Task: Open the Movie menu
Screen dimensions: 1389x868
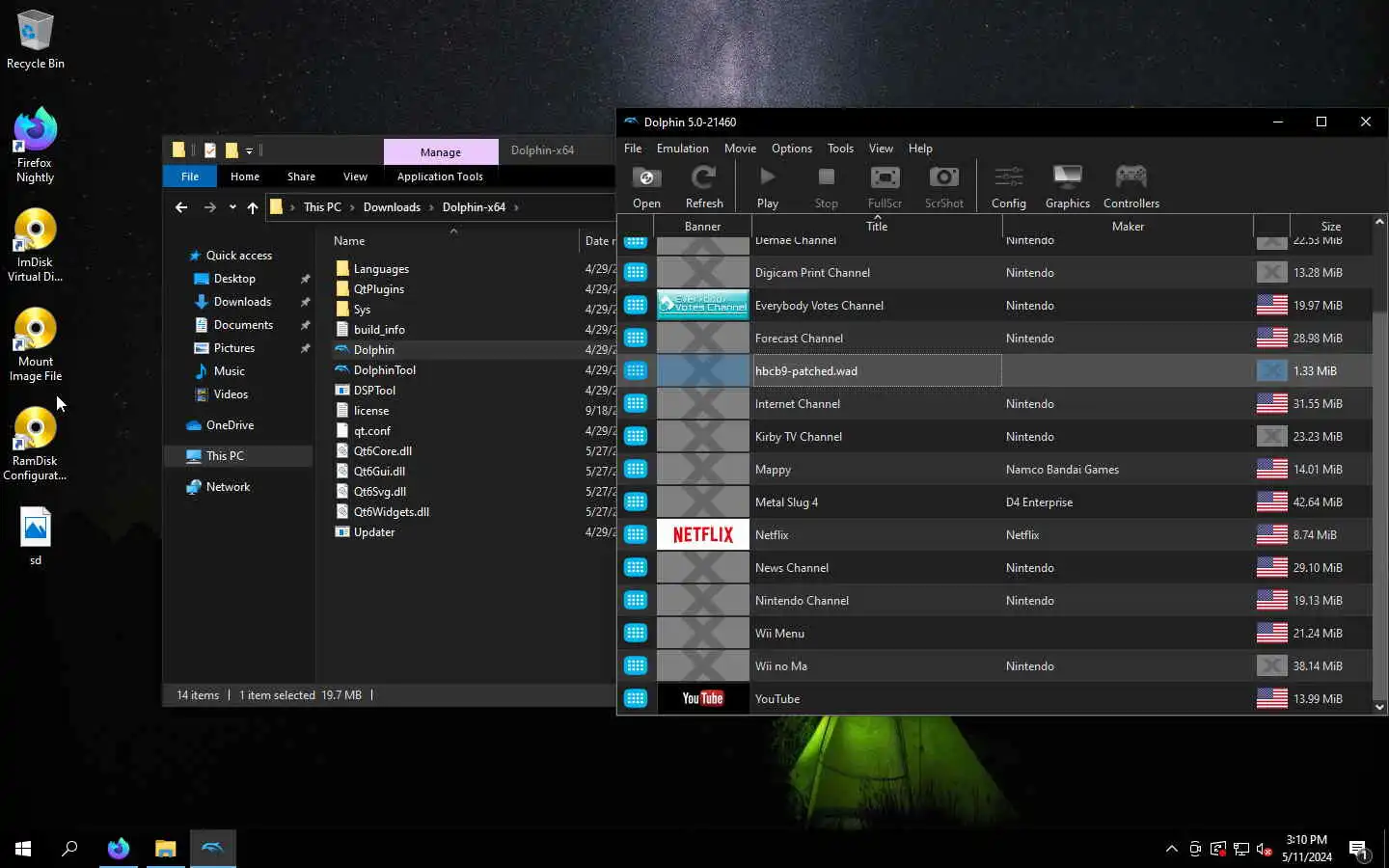Action: click(x=740, y=149)
